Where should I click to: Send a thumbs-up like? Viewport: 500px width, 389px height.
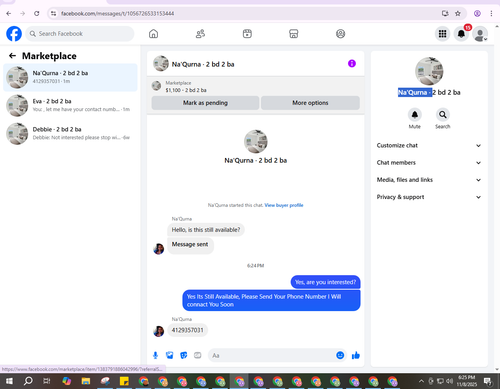pyautogui.click(x=356, y=355)
